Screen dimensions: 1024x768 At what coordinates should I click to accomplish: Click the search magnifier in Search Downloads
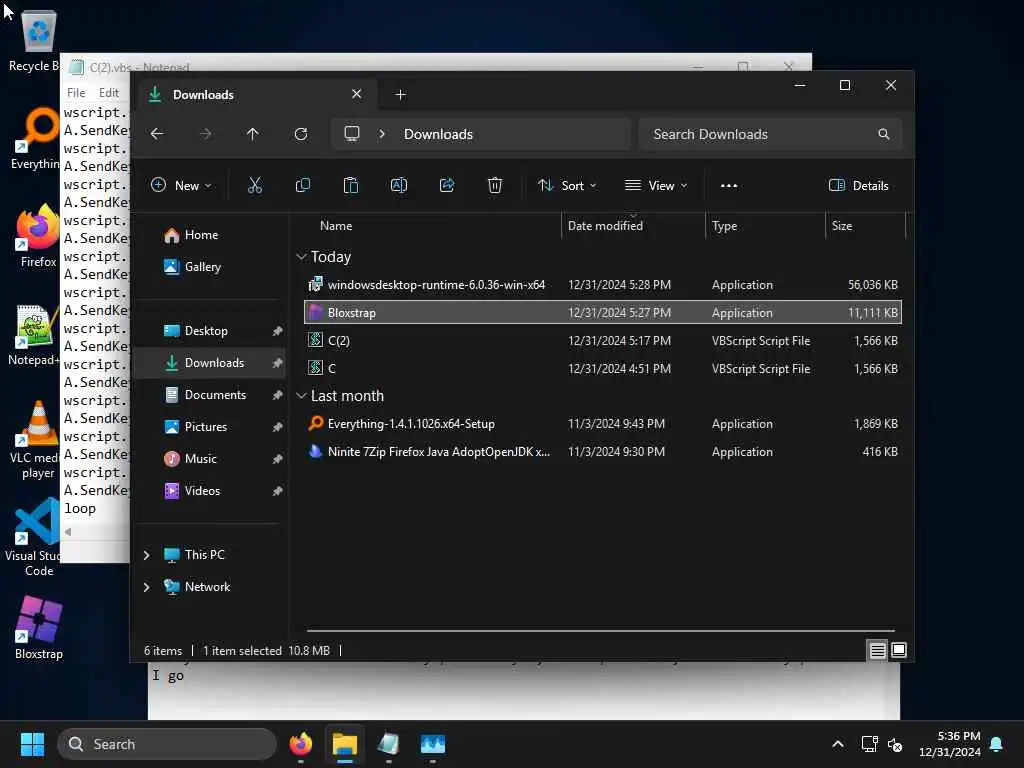point(884,134)
